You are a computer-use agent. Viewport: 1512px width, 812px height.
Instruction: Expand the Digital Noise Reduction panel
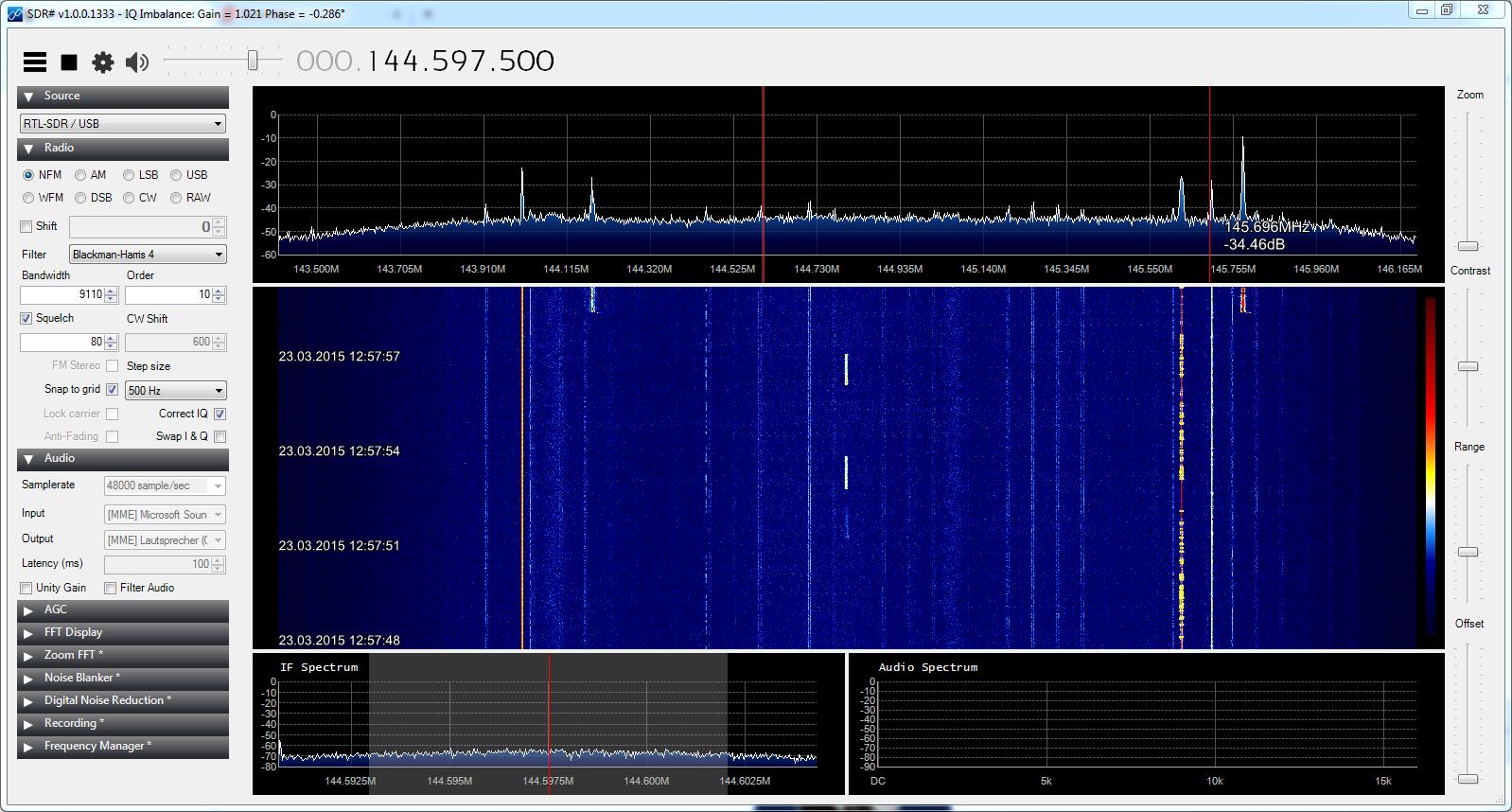pos(123,701)
